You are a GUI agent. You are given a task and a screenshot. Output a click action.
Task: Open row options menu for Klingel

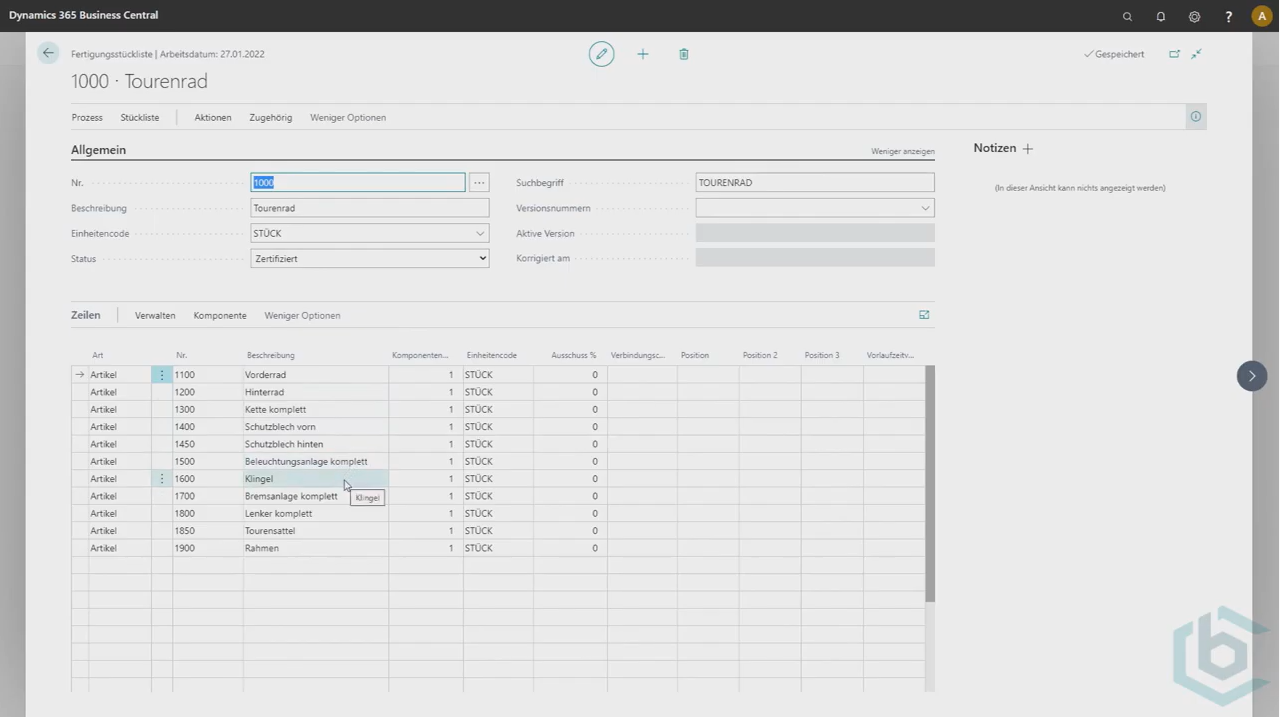(162, 479)
